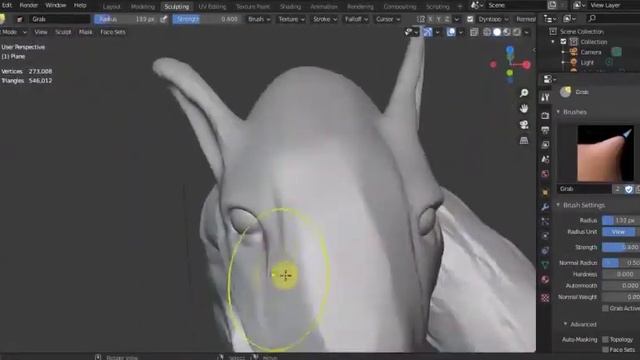Image resolution: width=640 pixels, height=360 pixels.
Task: Toggle X-ray display in viewport header
Action: (474, 32)
